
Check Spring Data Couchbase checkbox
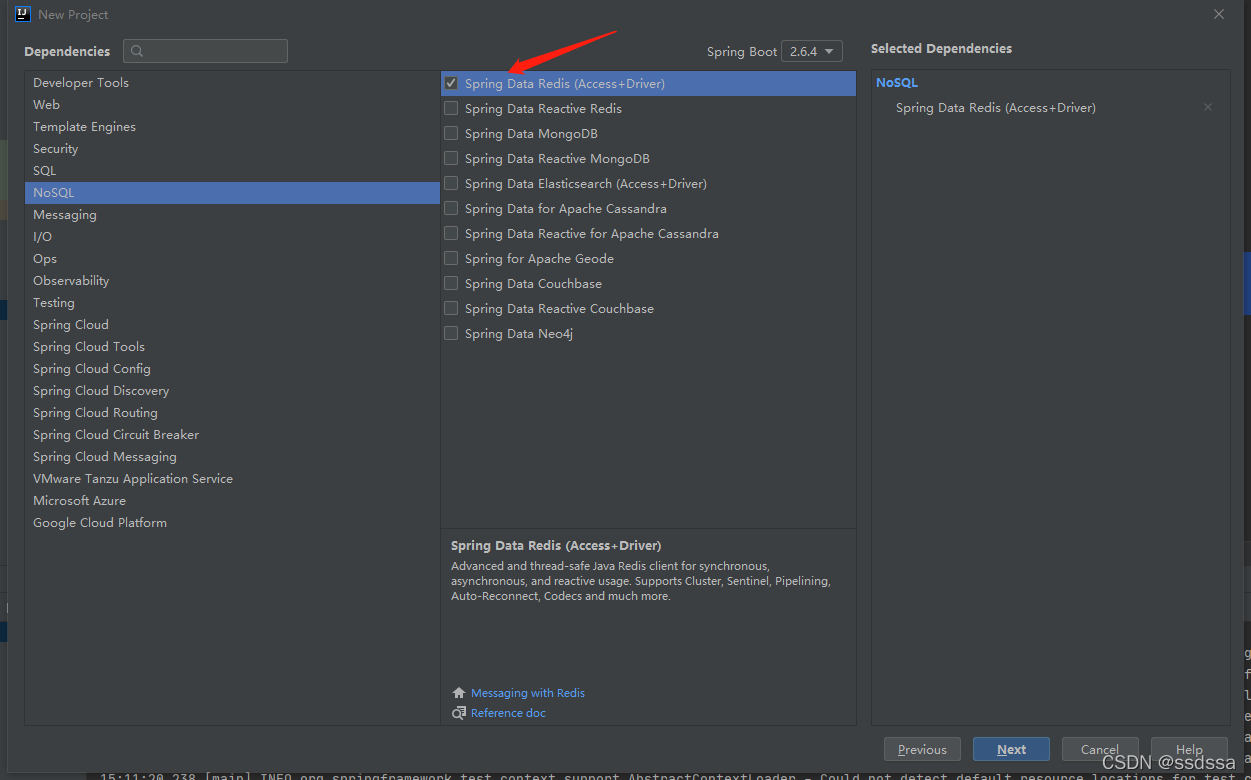[x=451, y=284]
